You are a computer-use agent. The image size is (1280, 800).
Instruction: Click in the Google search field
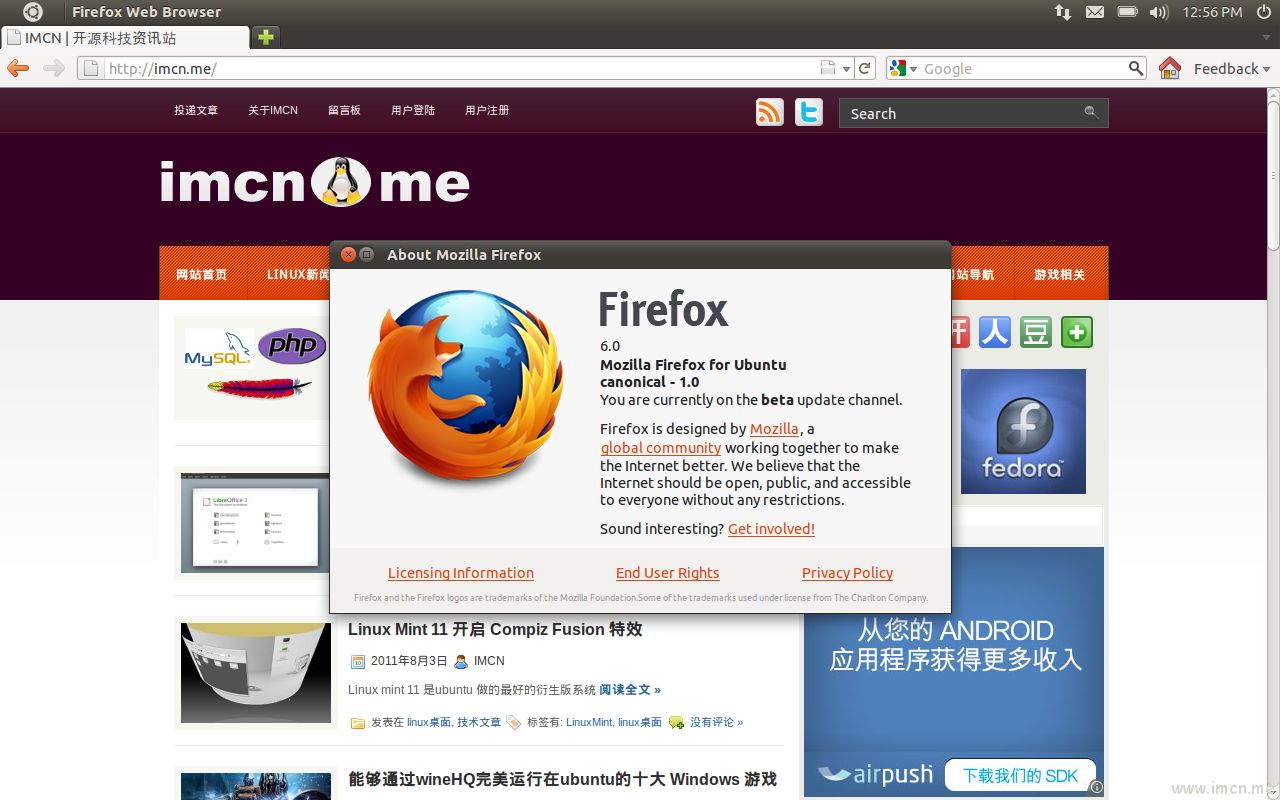1022,68
